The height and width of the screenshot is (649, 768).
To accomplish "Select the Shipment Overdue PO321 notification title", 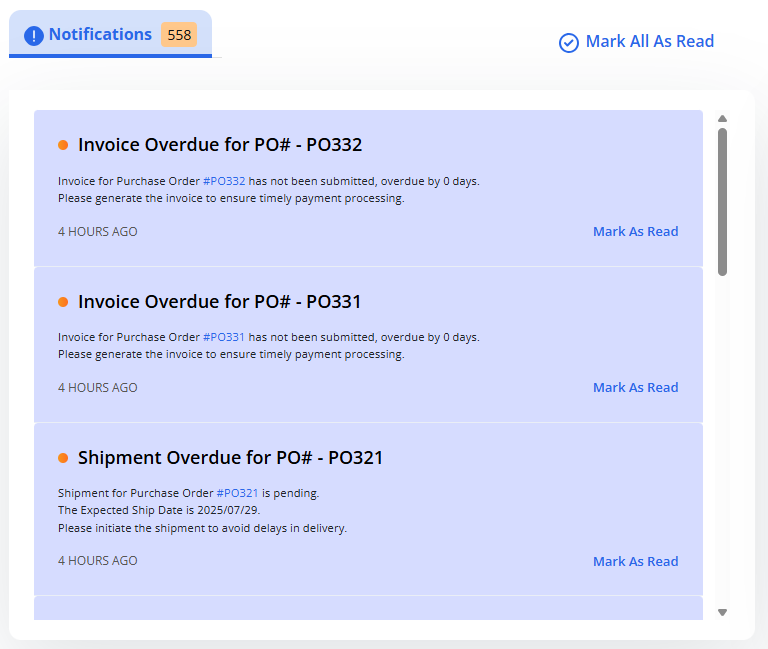I will (230, 458).
